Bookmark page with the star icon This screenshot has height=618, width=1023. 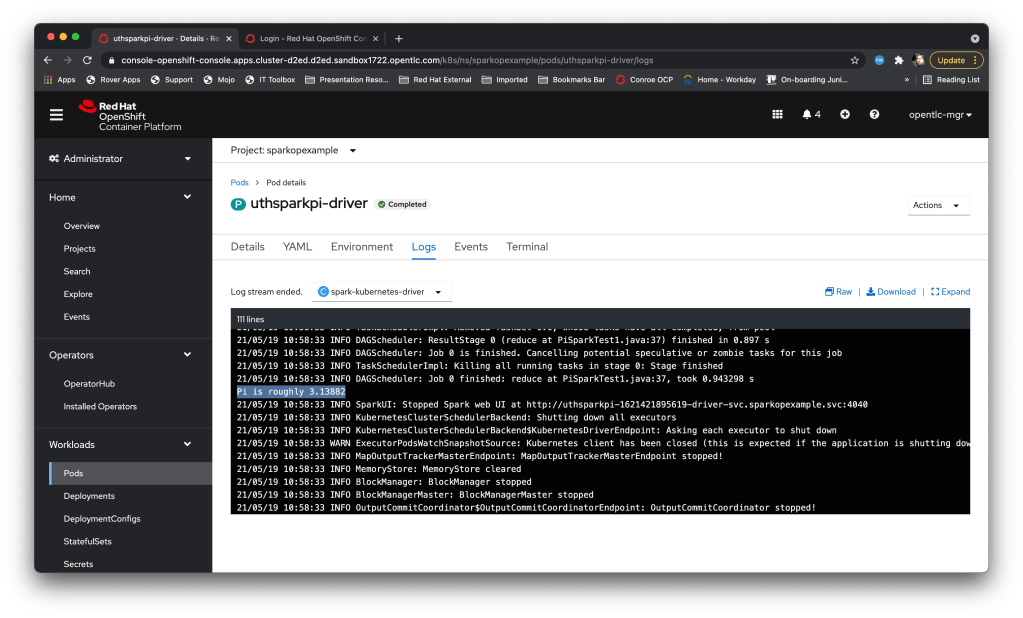tap(855, 60)
